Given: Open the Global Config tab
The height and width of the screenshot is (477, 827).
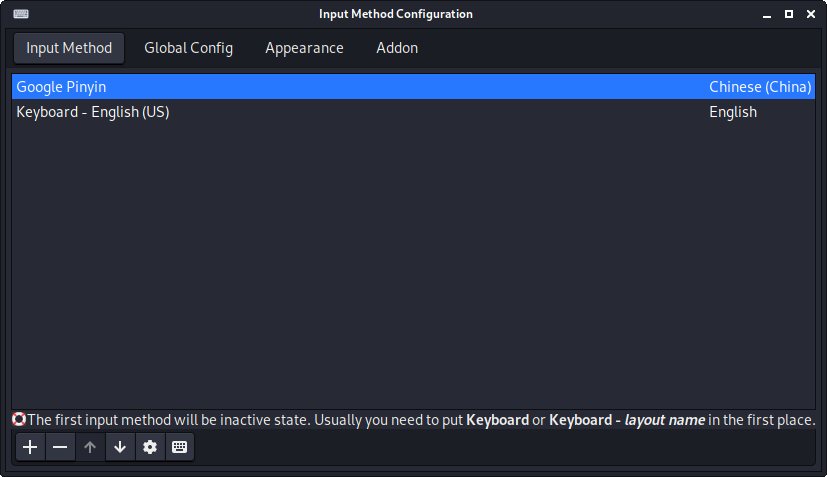Looking at the screenshot, I should point(188,48).
